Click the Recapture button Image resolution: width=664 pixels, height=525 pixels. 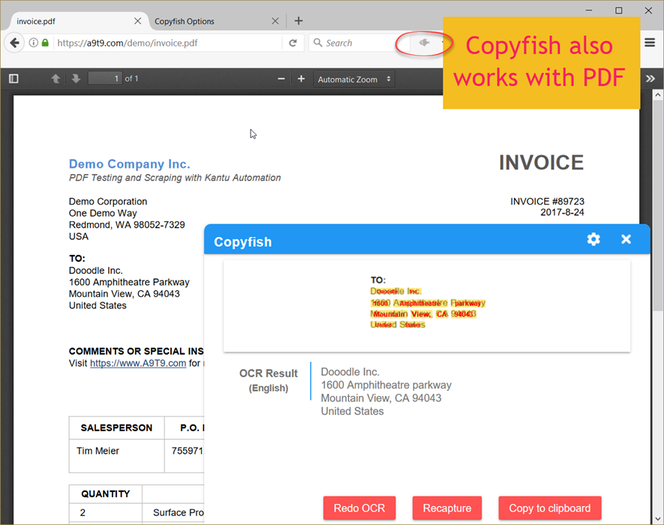point(447,508)
